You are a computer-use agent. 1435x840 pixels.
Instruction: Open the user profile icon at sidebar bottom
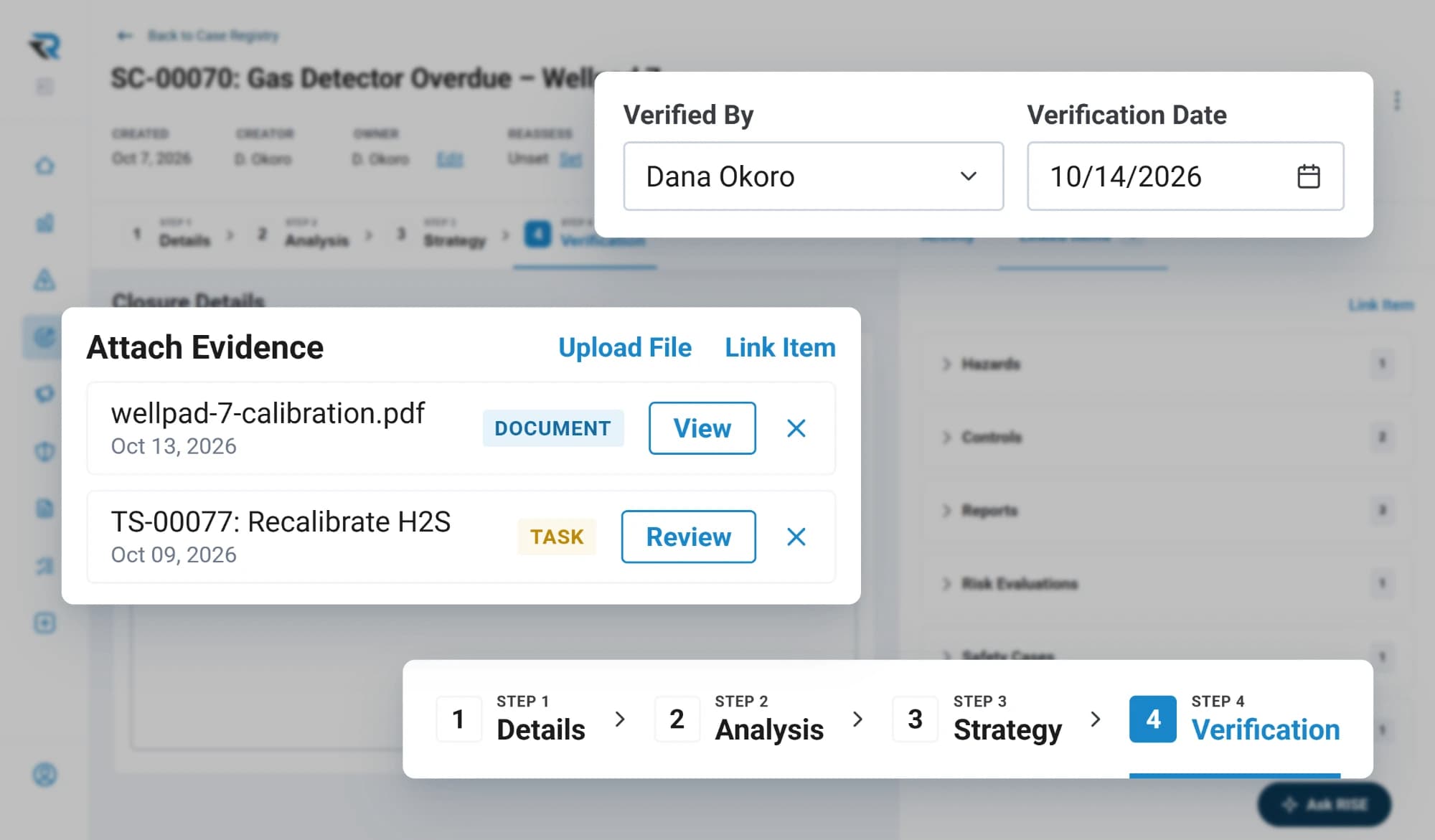[x=44, y=775]
